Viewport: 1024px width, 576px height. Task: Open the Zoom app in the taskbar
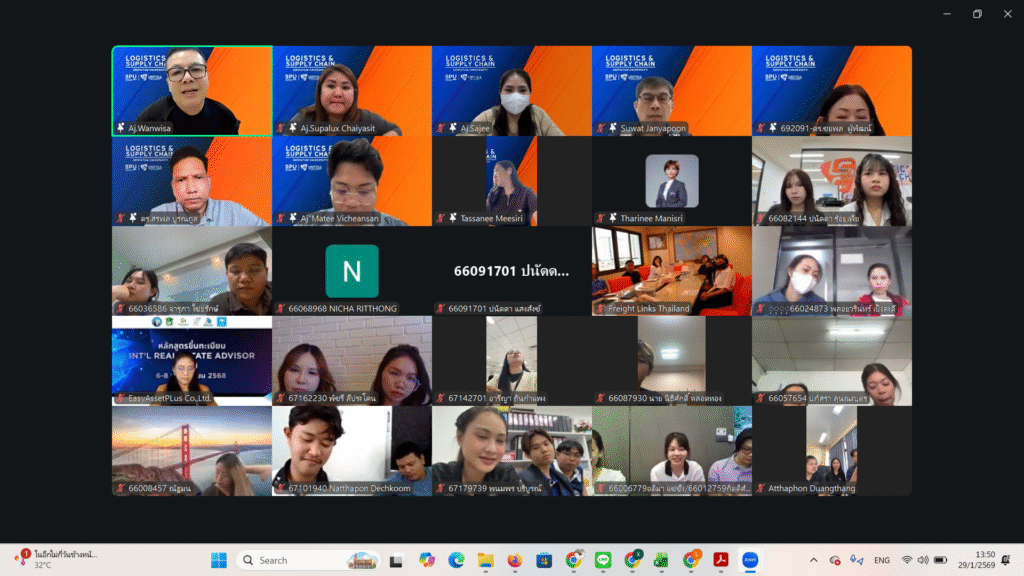coord(749,560)
